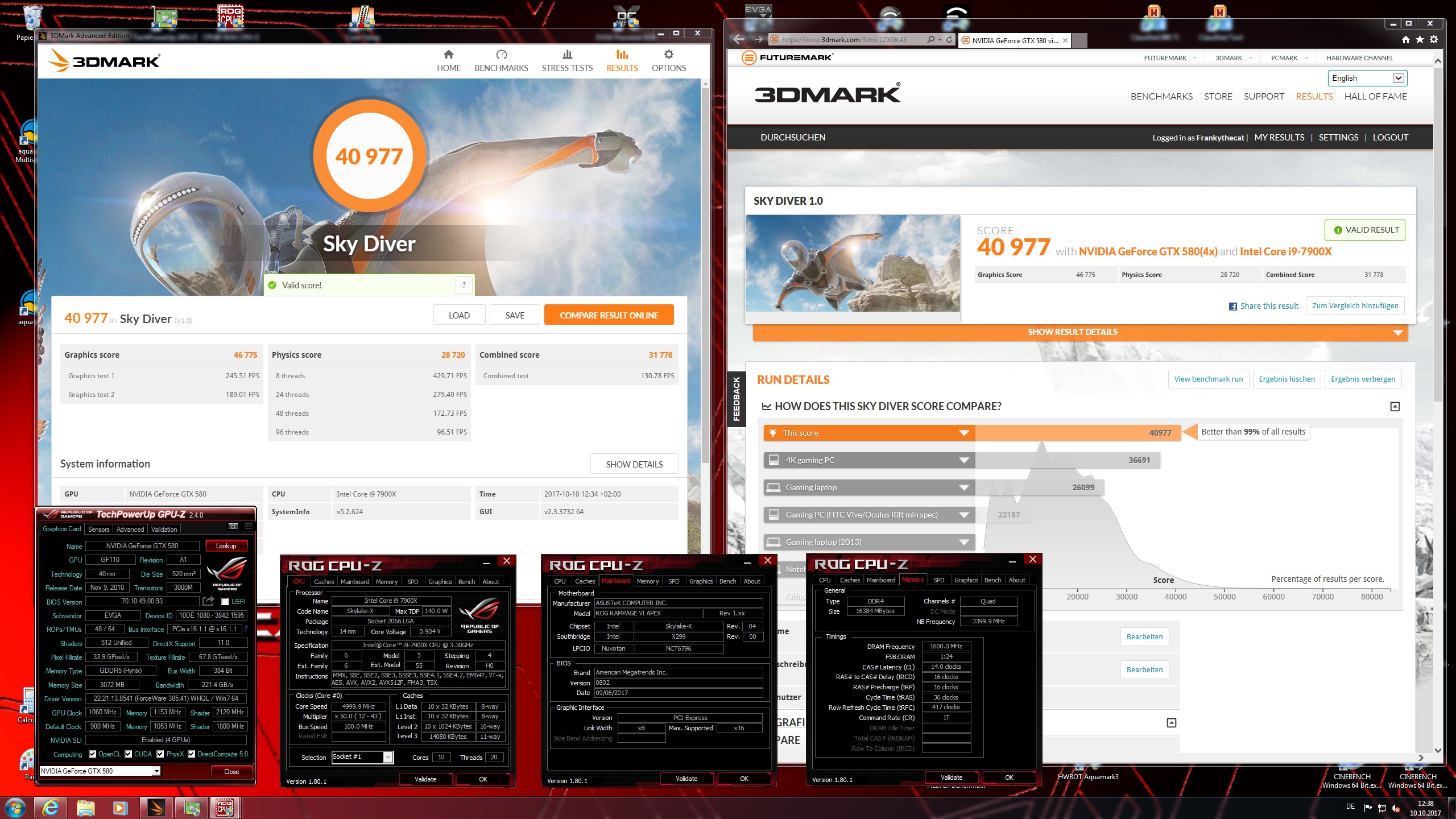The width and height of the screenshot is (1456, 819).
Task: Toggle OpenCL checkbox in GPU-Z
Action: tap(92, 754)
